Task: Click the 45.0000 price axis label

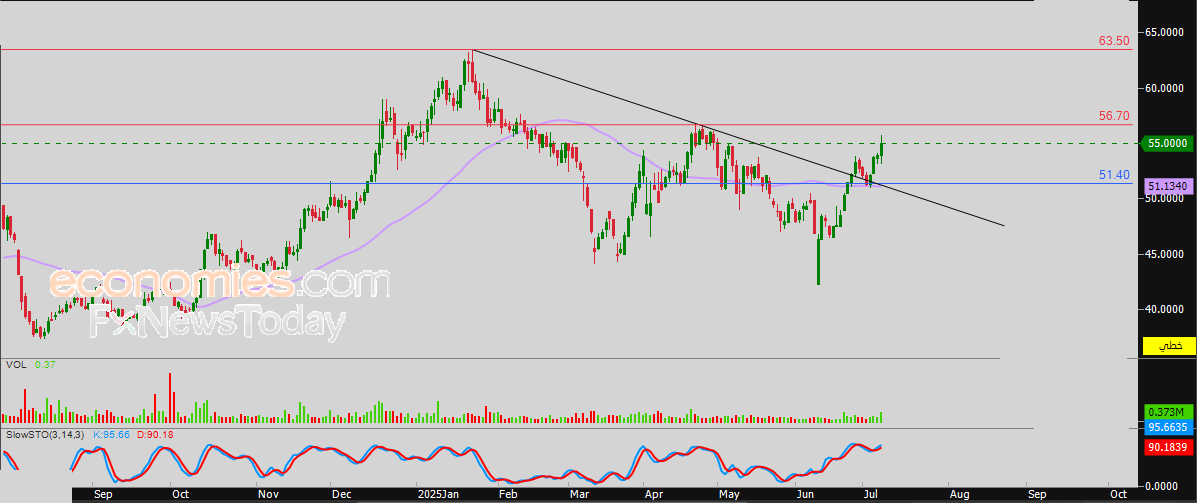Action: (x=1163, y=254)
